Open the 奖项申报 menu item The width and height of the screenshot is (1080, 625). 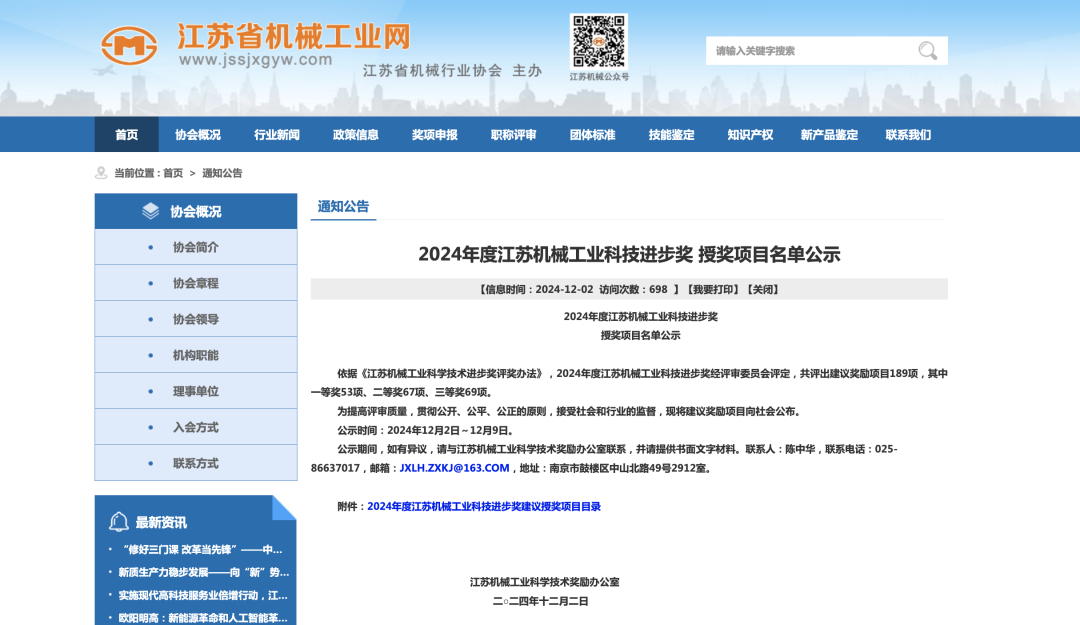(435, 135)
